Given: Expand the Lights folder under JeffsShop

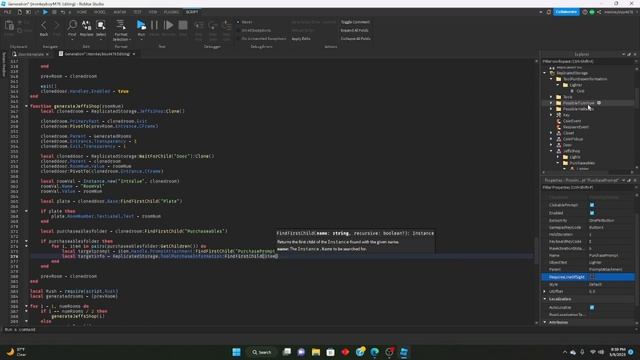Looking at the screenshot, I should coord(558,157).
